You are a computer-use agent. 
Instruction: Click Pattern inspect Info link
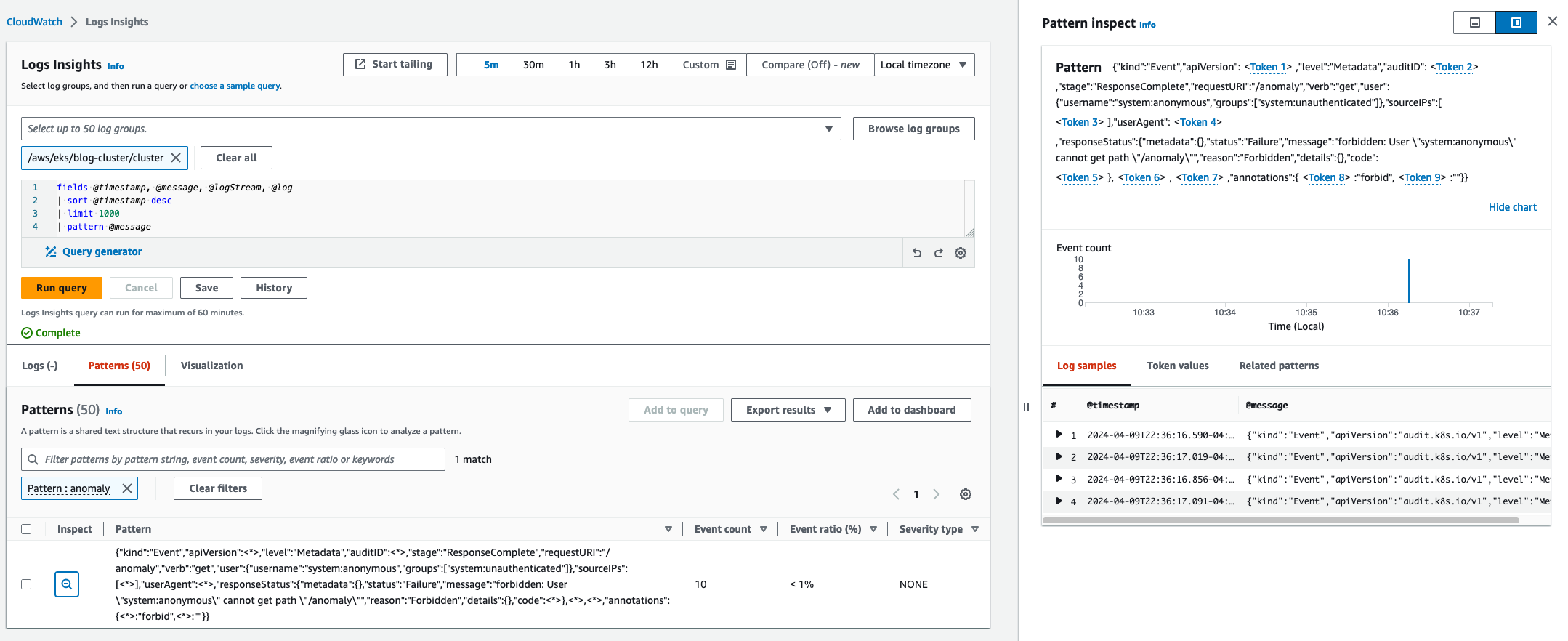(x=1147, y=25)
